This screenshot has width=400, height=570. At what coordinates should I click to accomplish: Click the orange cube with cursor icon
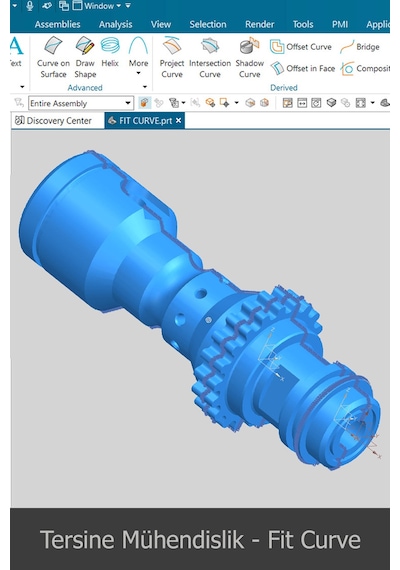[x=210, y=103]
